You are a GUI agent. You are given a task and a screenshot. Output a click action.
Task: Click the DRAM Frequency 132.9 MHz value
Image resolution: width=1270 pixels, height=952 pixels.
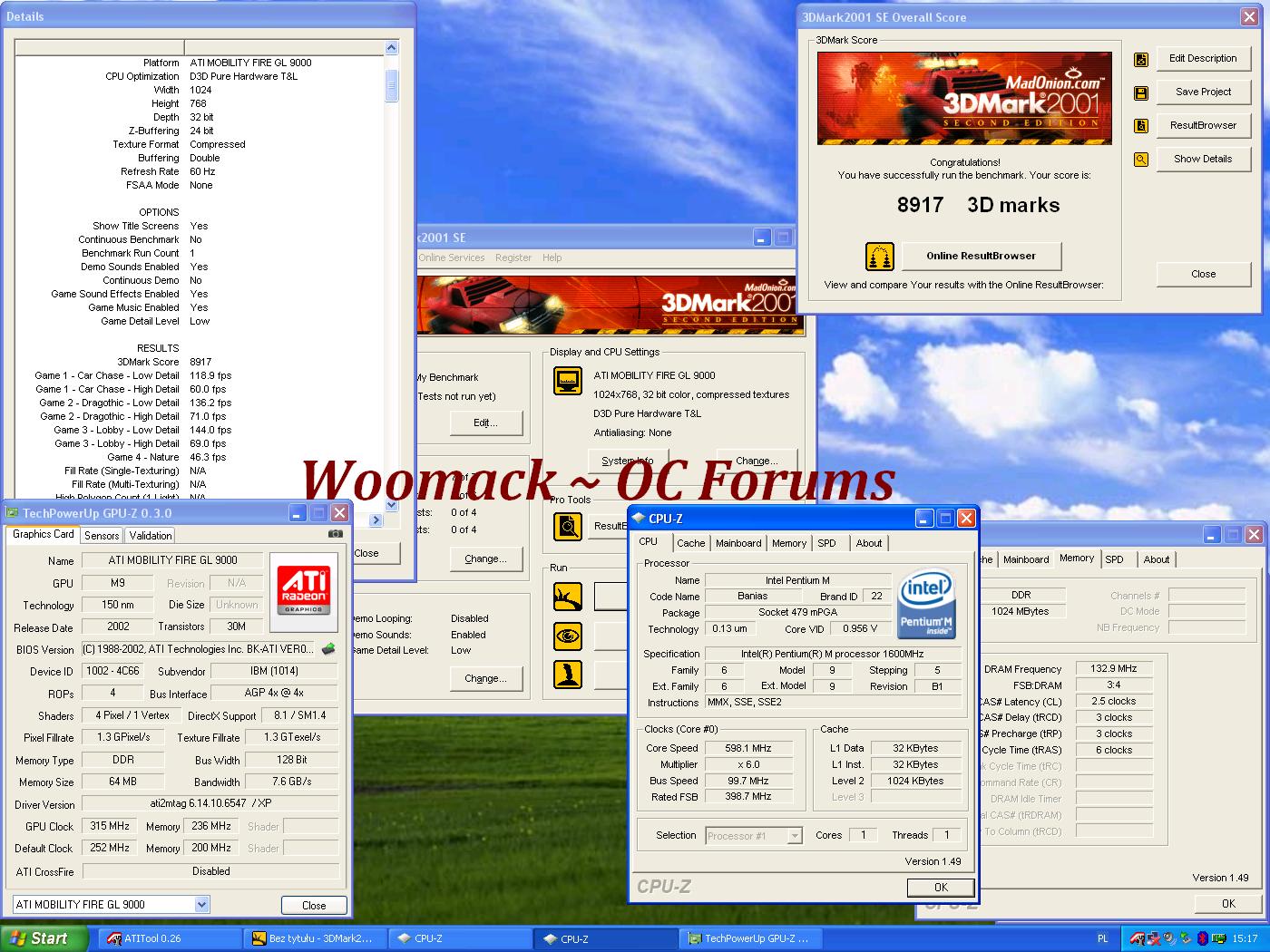(1114, 668)
